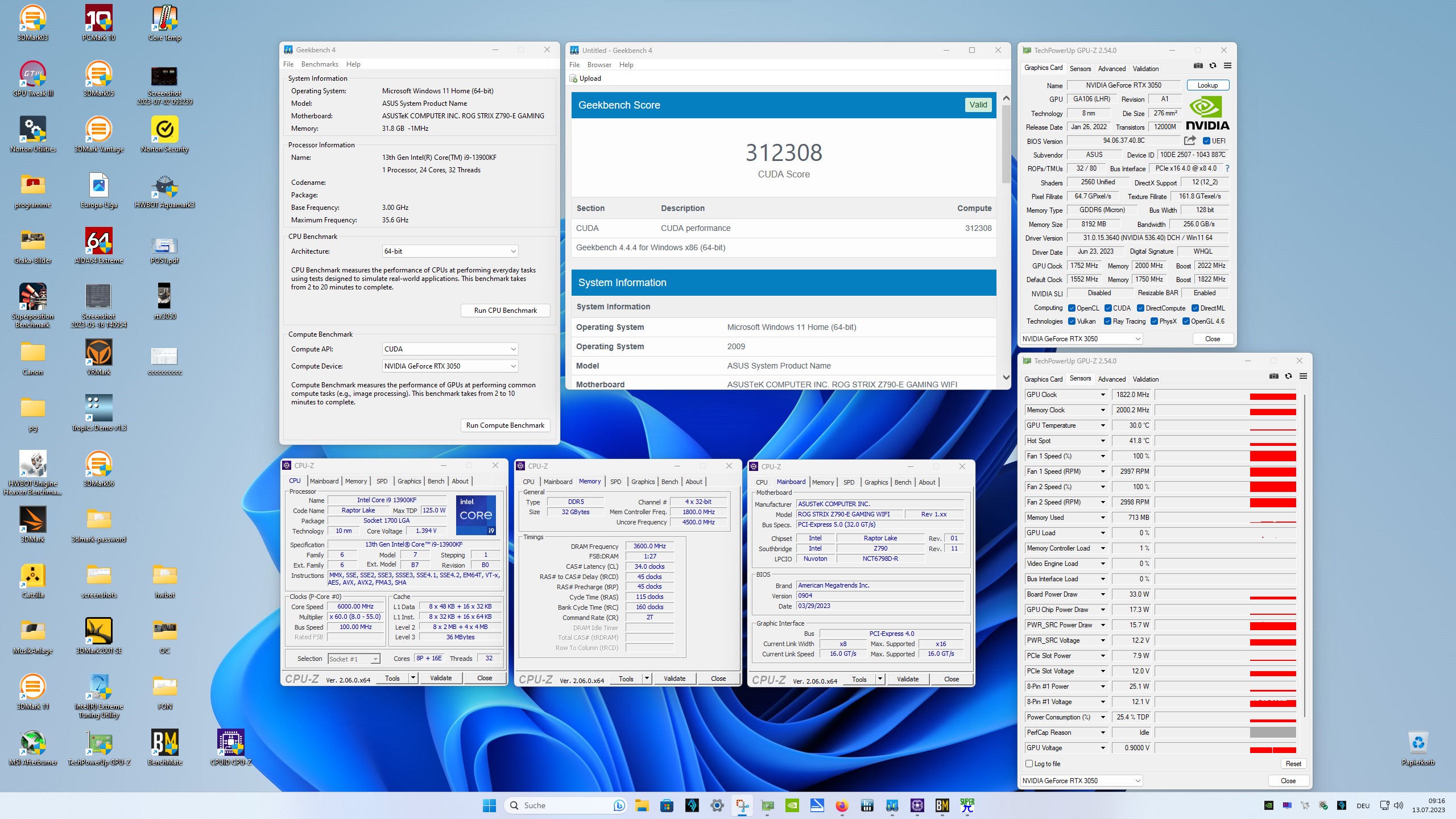Click the Run Compute Benchmark button

[x=505, y=425]
